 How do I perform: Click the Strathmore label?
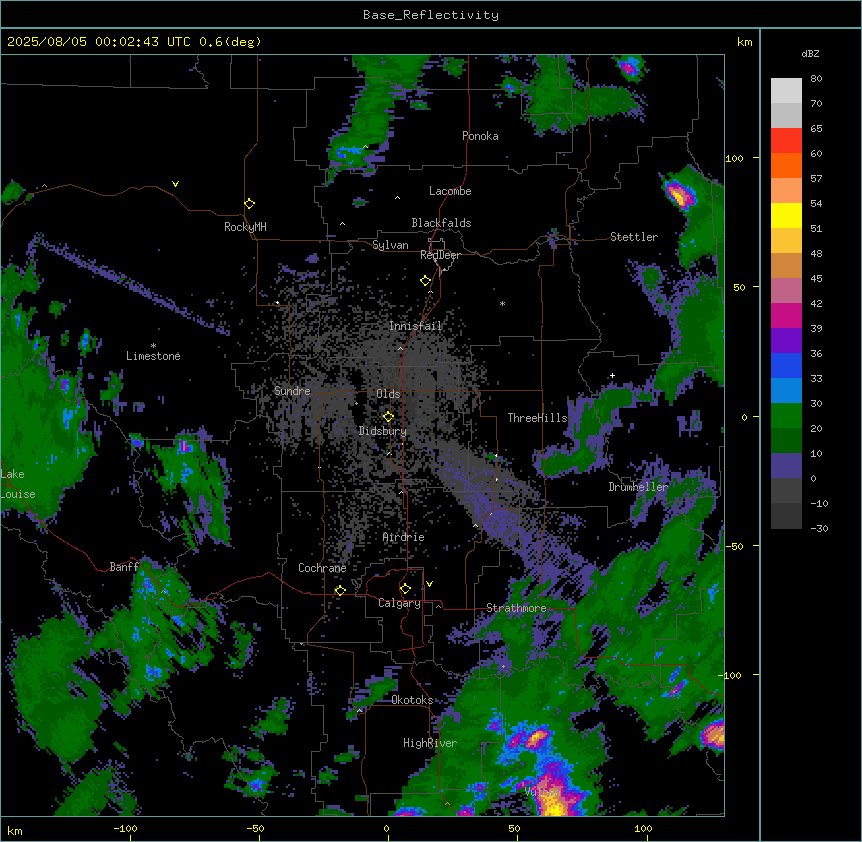tap(516, 608)
